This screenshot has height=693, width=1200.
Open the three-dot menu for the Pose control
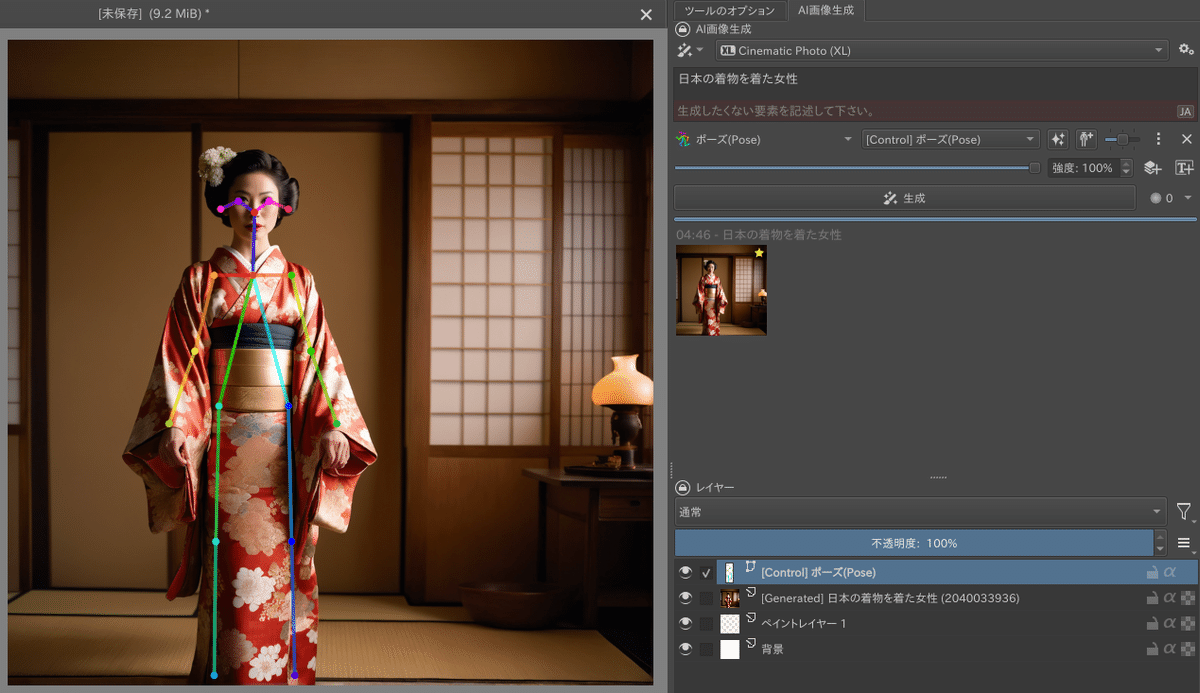[x=1158, y=139]
